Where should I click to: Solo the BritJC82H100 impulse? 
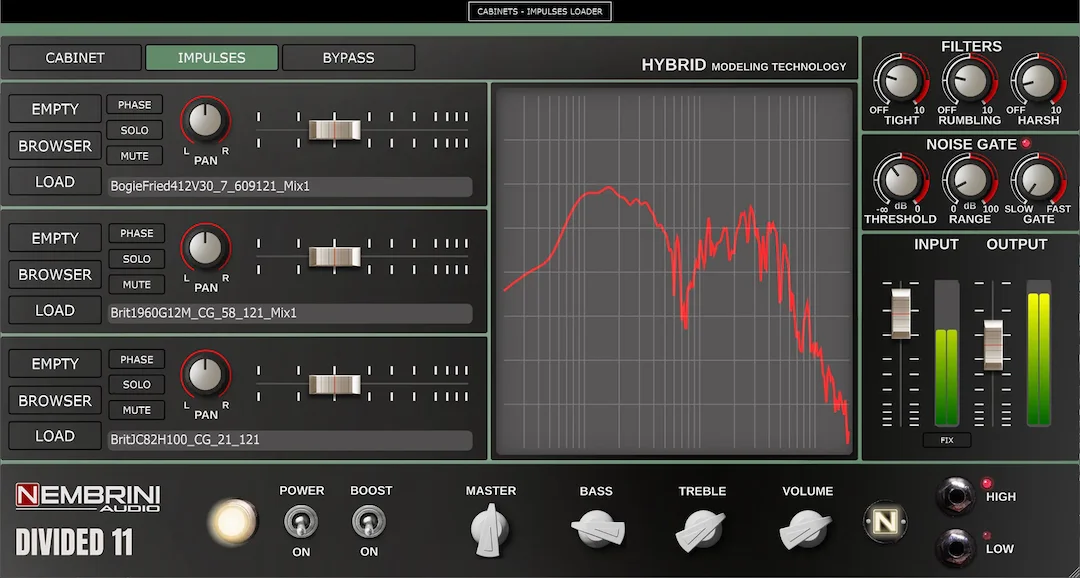136,384
